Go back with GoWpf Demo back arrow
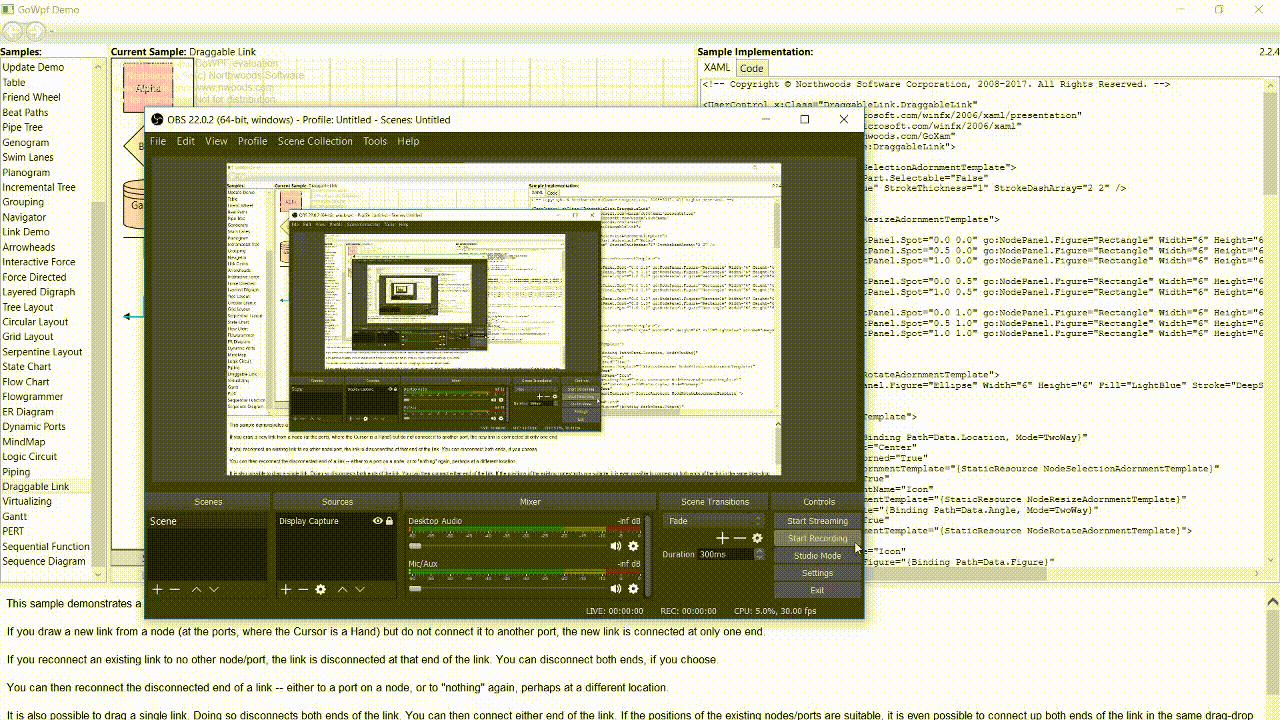Viewport: 1280px width, 720px height. coord(11,31)
